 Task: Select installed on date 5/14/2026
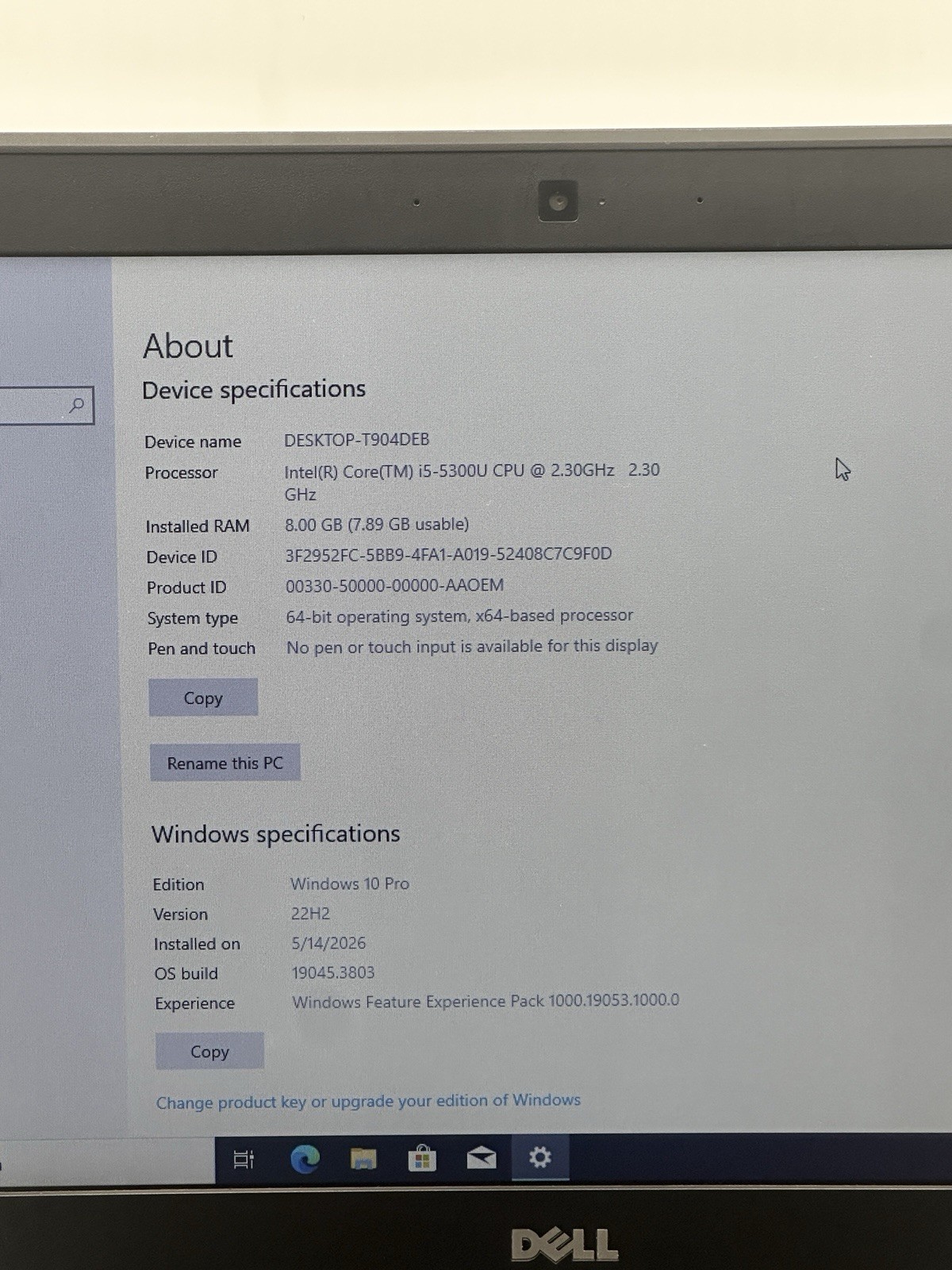point(328,943)
